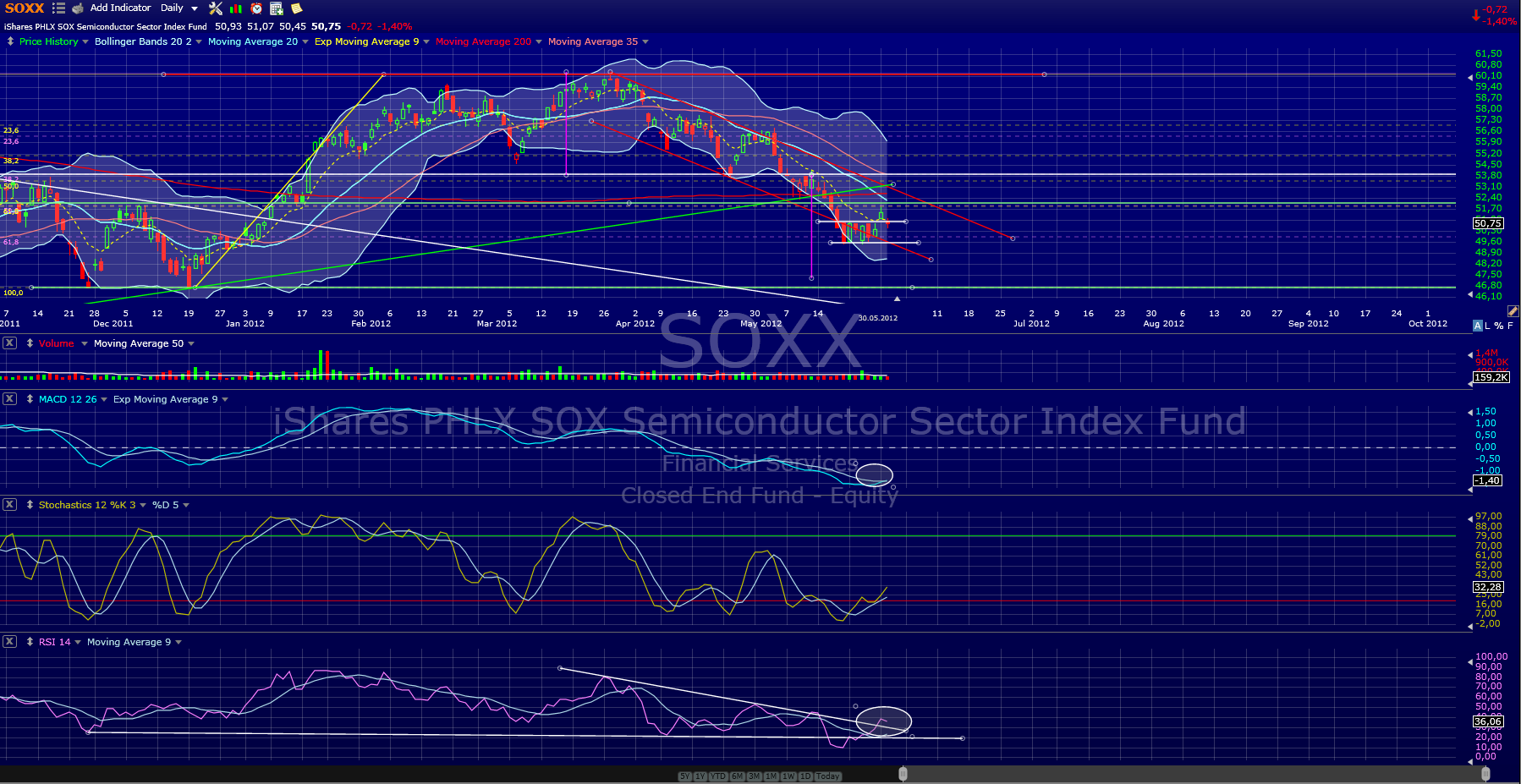The image size is (1521, 784).
Task: Select the 6M time range
Action: (737, 776)
